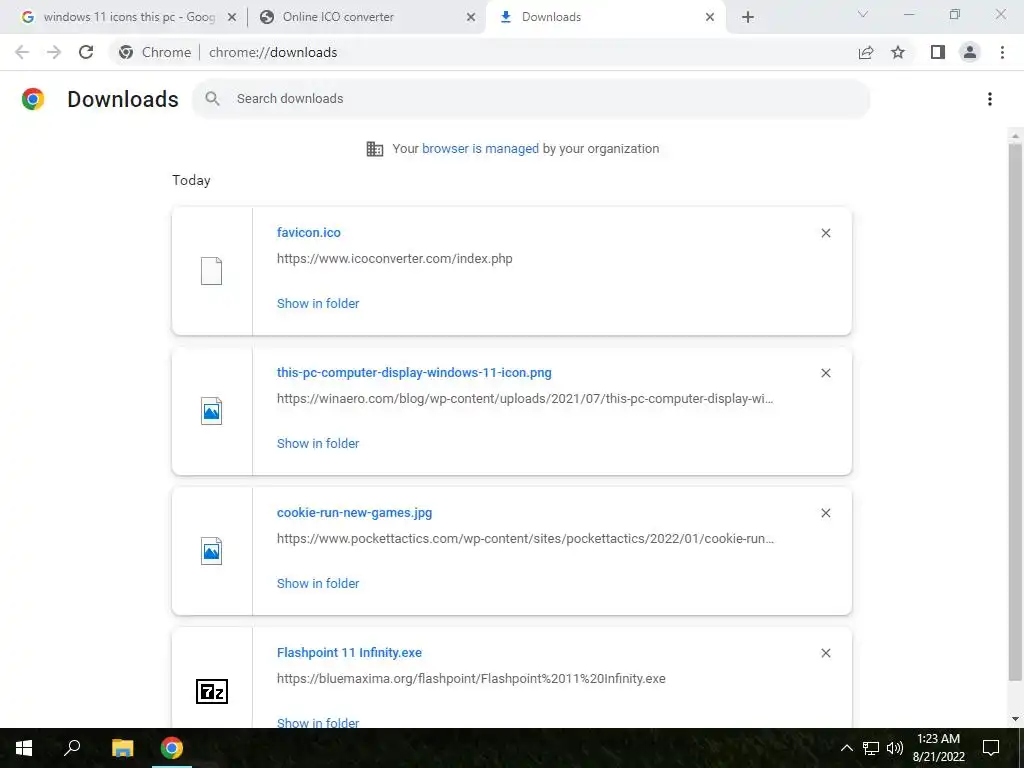Click the scrollbar down arrow

1015,719
